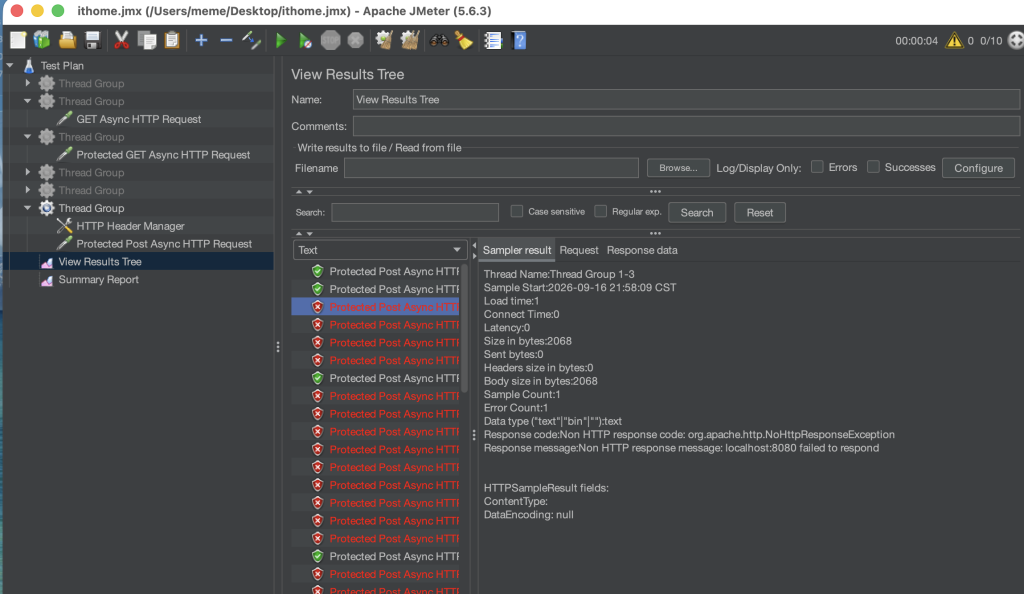Click the Toggle enable/disable icon

tap(251, 40)
